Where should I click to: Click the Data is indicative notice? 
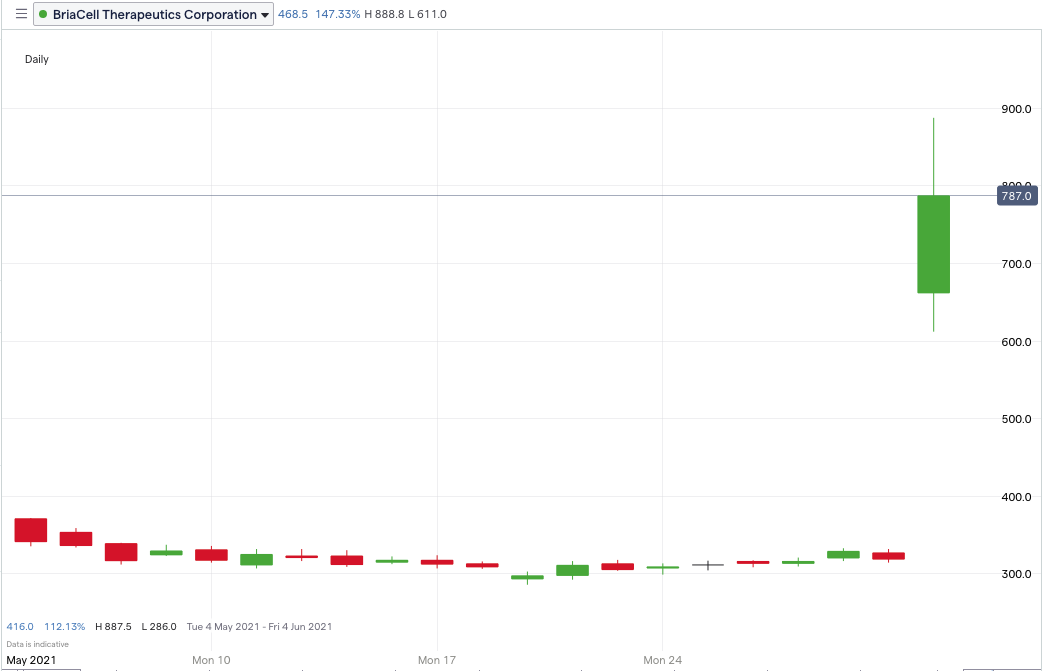point(37,644)
